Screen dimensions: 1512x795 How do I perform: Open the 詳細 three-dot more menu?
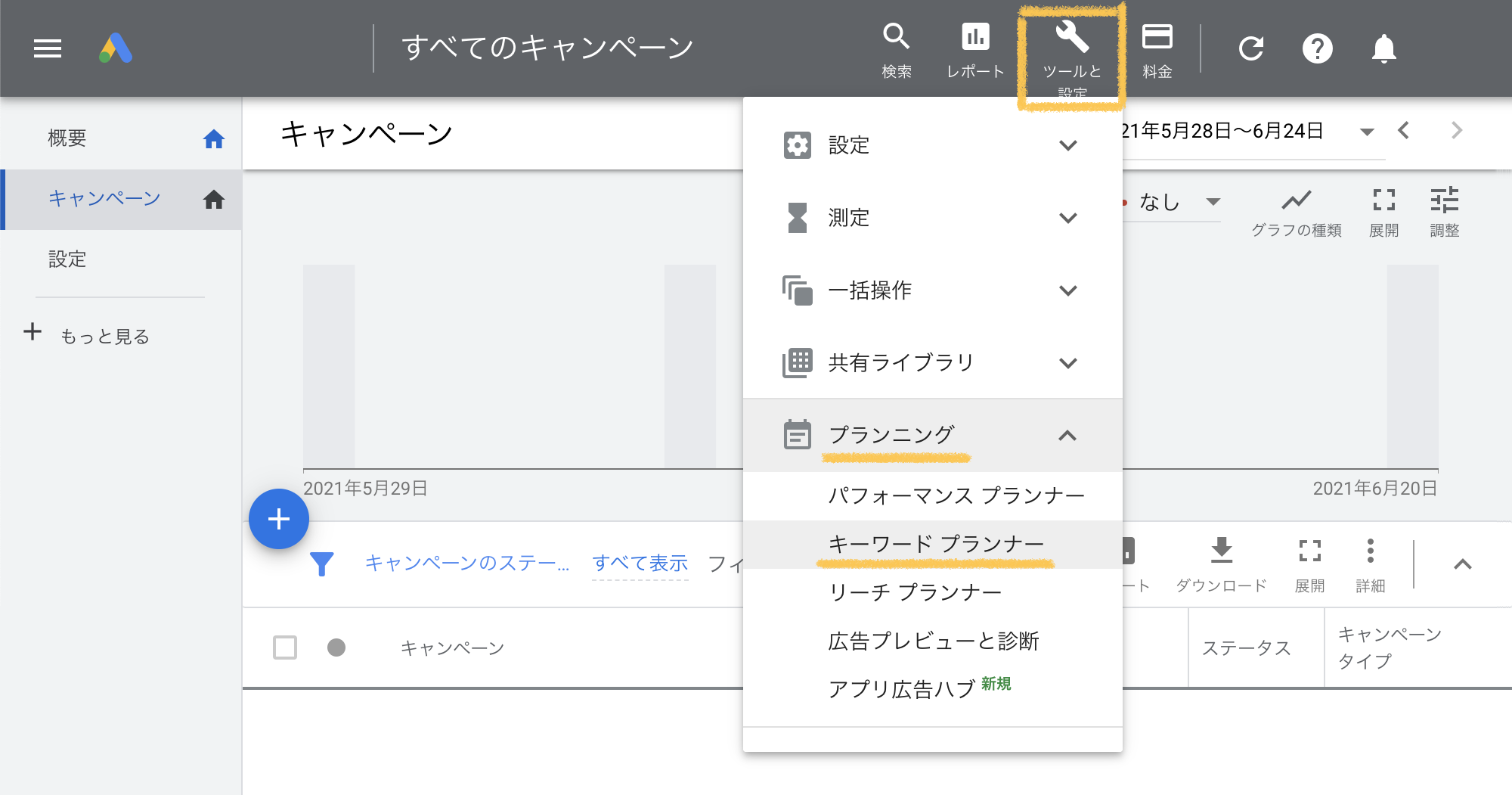[x=1371, y=551]
